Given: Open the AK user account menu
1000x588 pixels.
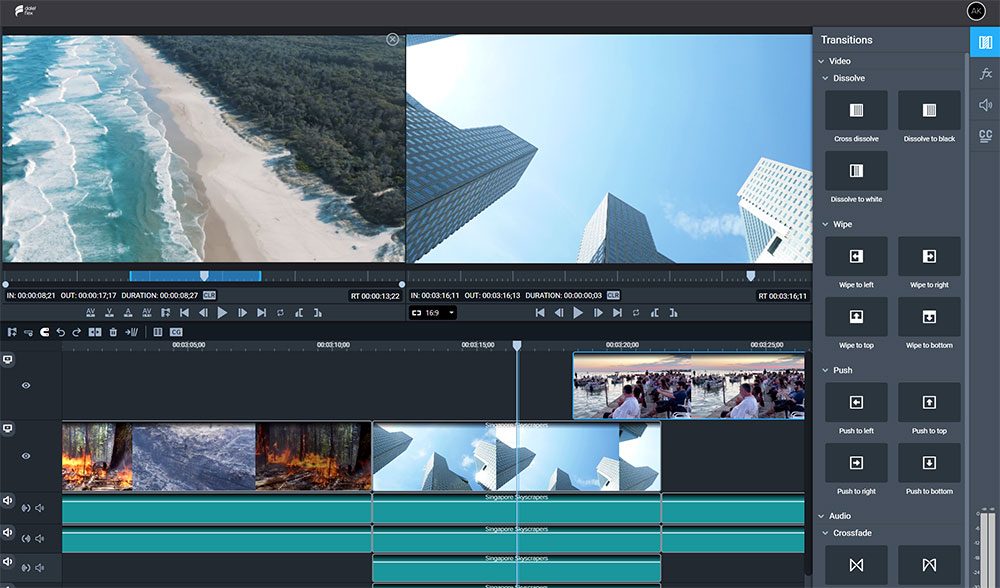Looking at the screenshot, I should 975,11.
